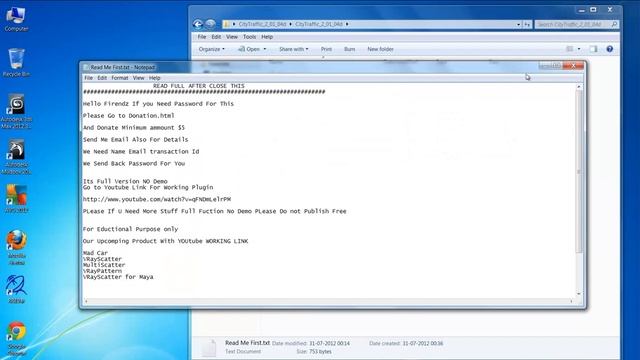The image size is (640, 360).
Task: Open Explorer's Help menu
Action: click(x=267, y=37)
